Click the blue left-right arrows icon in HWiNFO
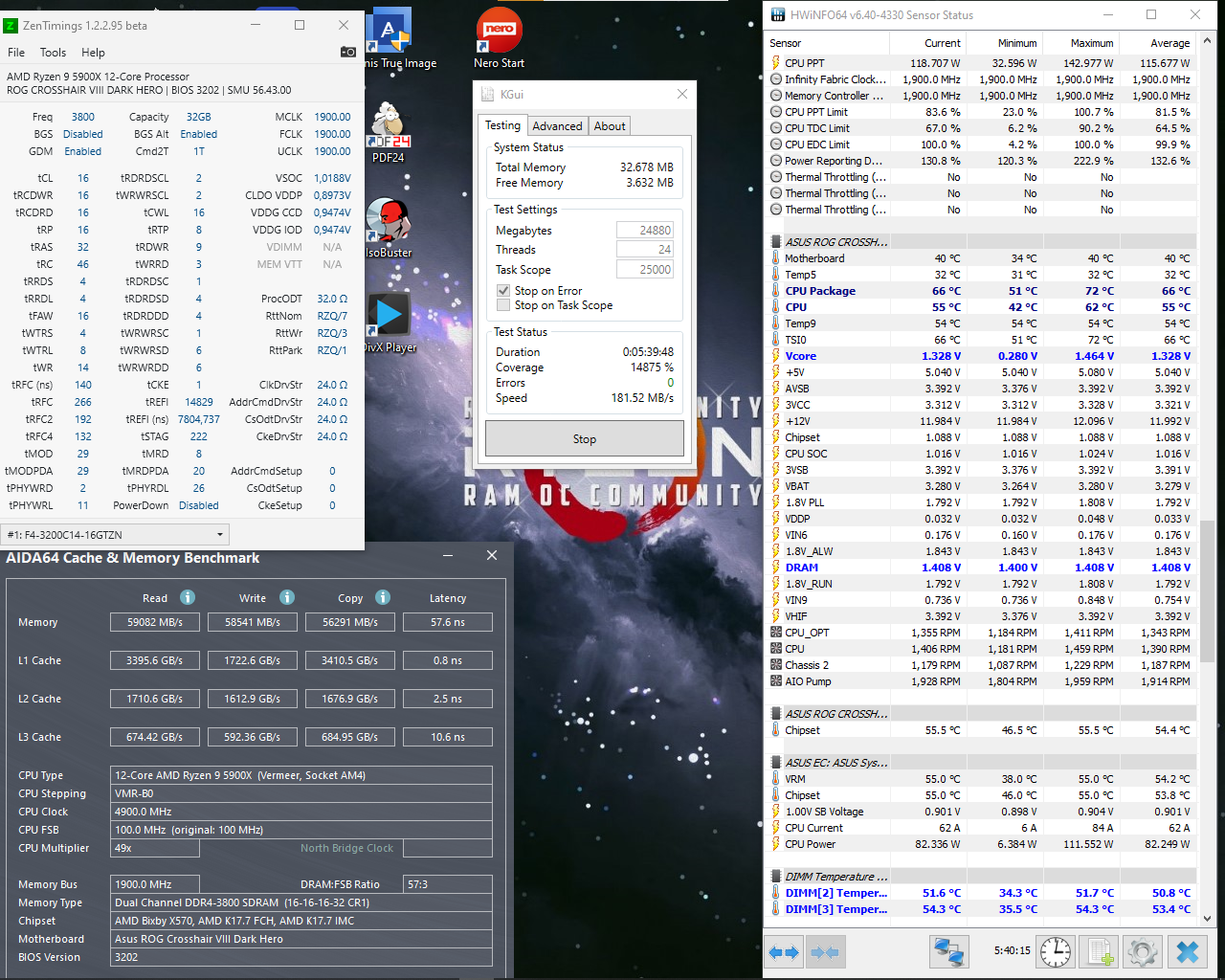The image size is (1225, 980). click(x=782, y=951)
